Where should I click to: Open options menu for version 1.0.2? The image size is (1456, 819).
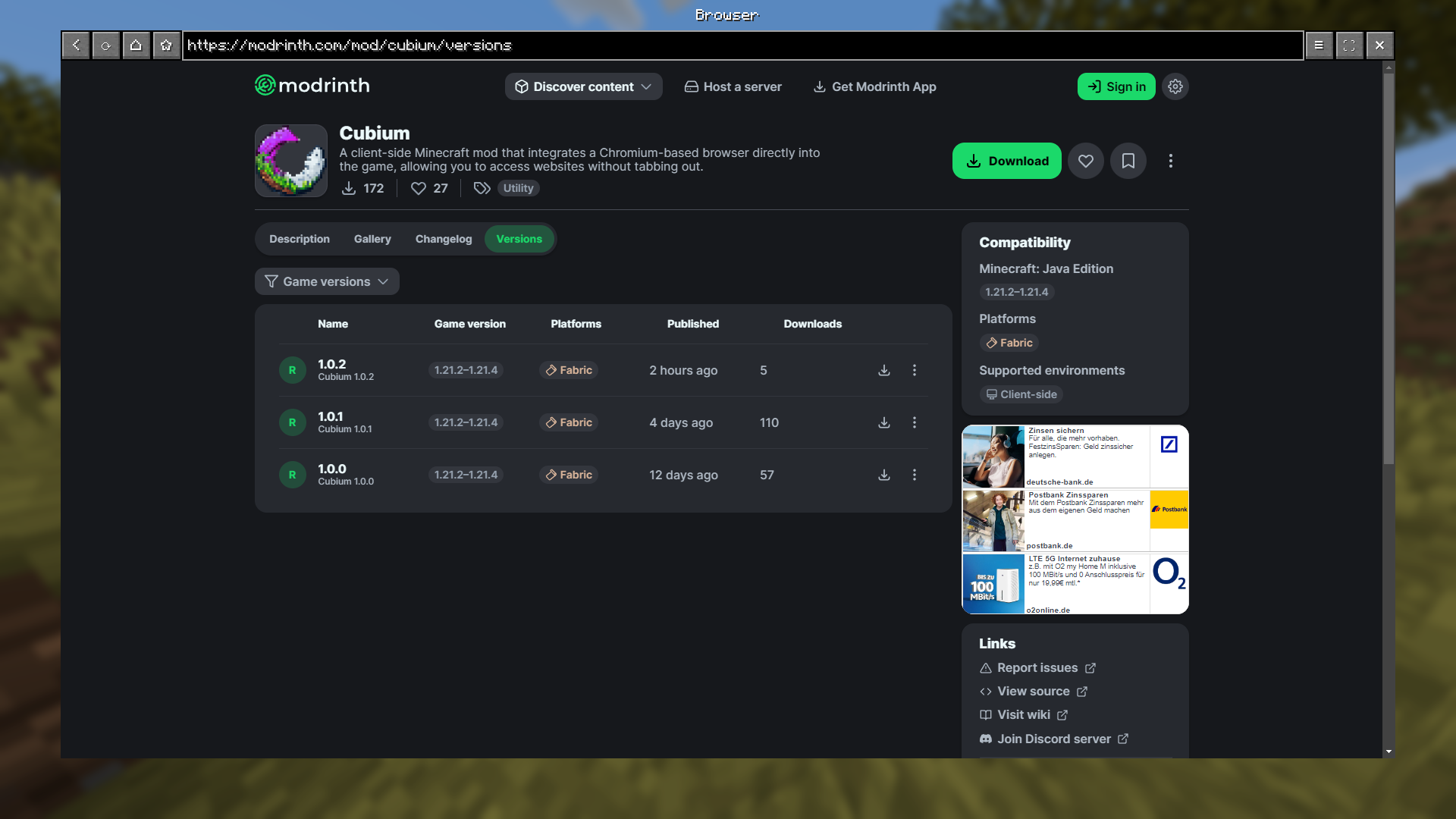click(x=915, y=370)
